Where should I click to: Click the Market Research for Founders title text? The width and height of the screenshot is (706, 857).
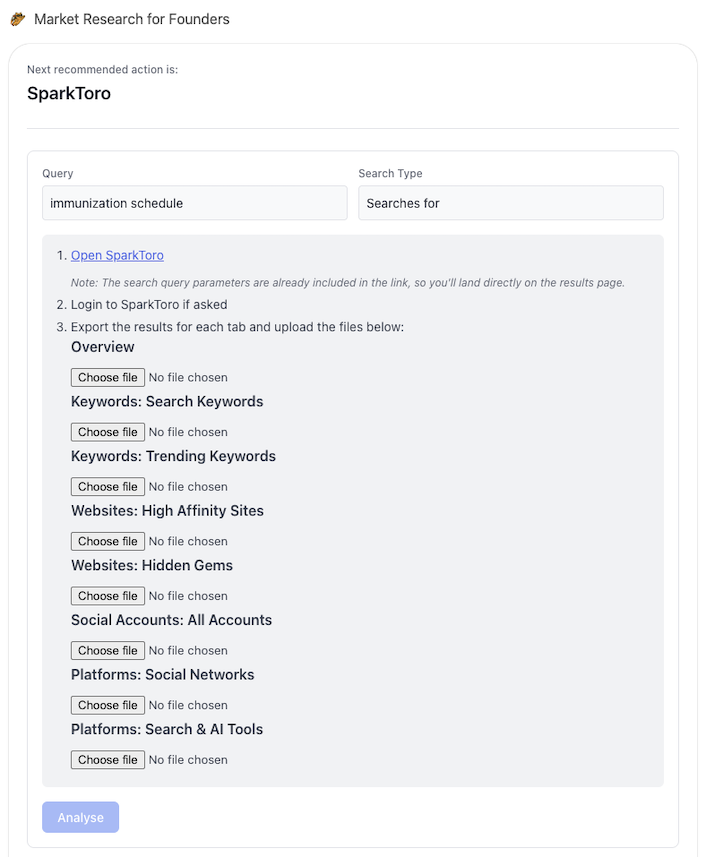click(132, 19)
